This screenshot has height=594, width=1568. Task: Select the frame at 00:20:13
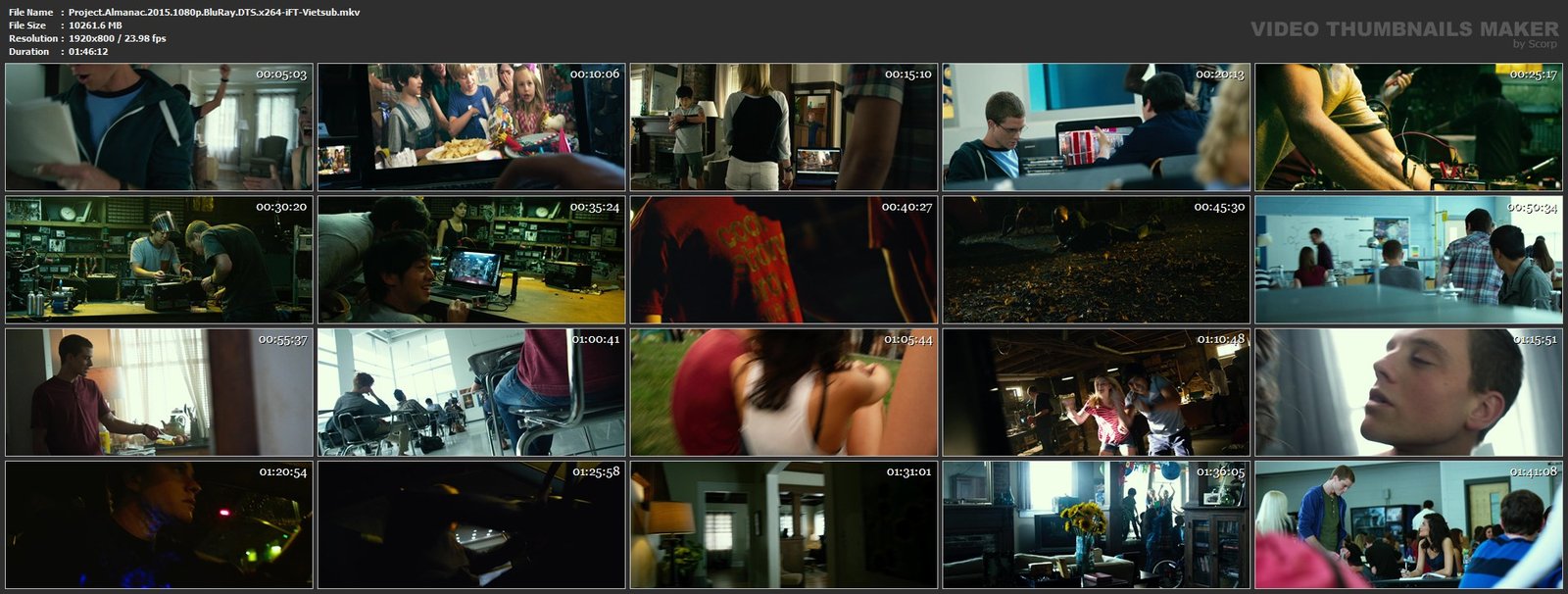coord(1097,127)
